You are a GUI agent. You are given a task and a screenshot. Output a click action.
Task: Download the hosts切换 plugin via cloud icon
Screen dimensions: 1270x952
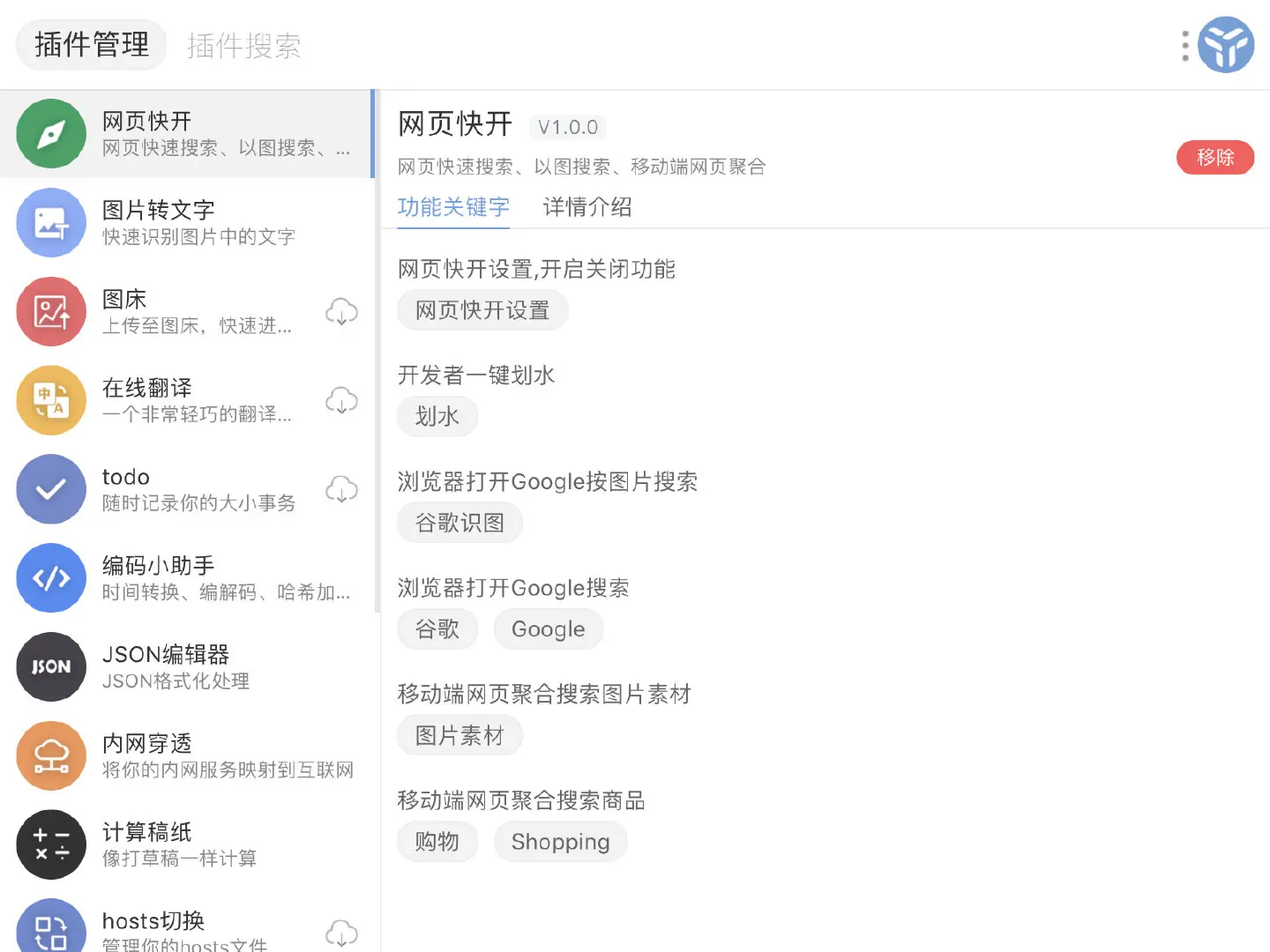[341, 933]
